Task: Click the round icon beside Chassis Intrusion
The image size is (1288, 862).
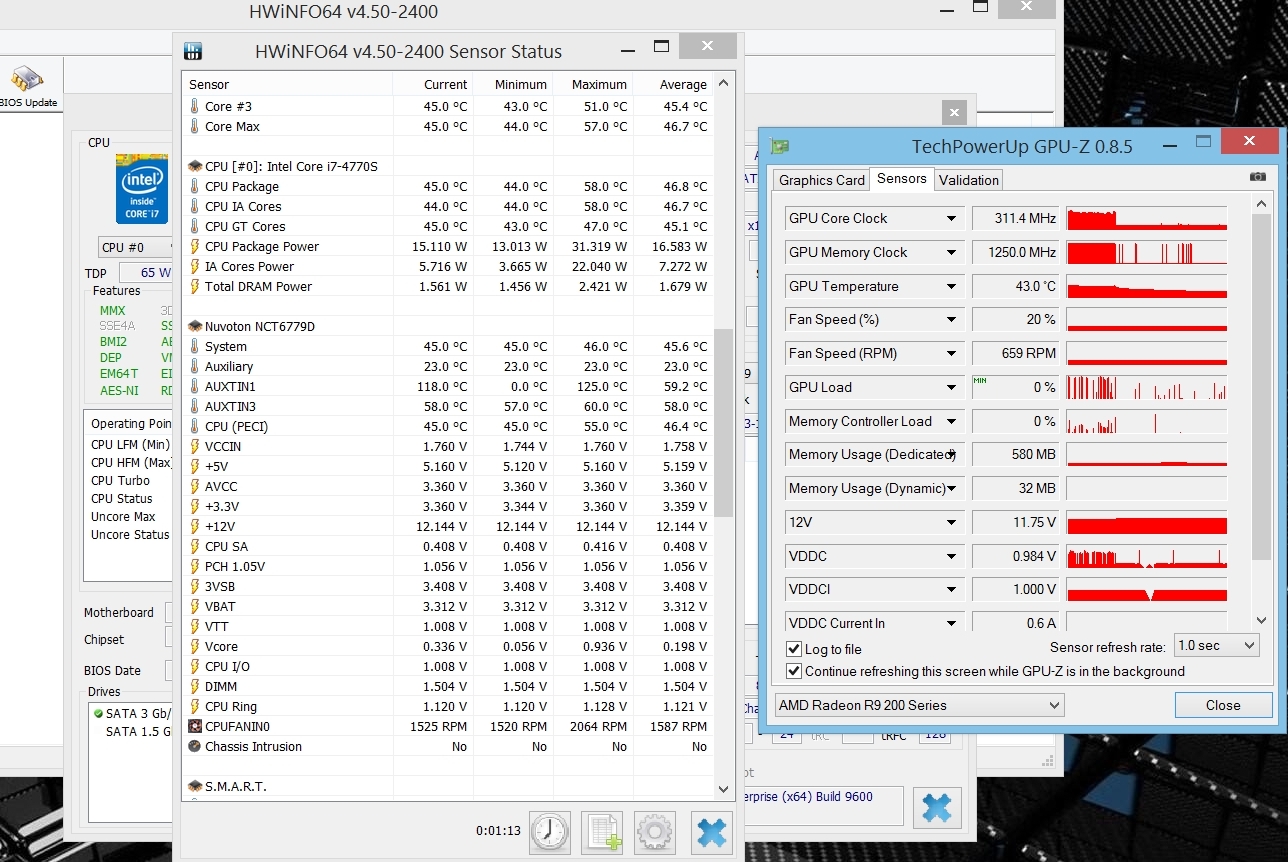Action: coord(194,746)
